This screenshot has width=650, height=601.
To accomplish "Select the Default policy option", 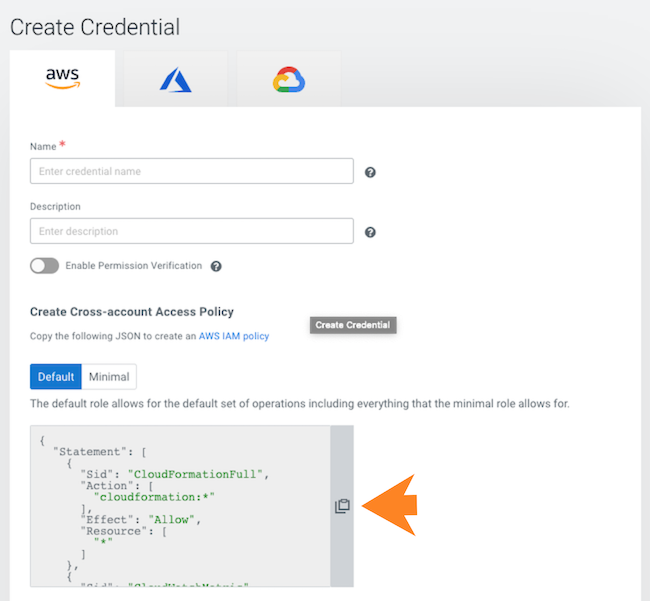I will tap(56, 377).
